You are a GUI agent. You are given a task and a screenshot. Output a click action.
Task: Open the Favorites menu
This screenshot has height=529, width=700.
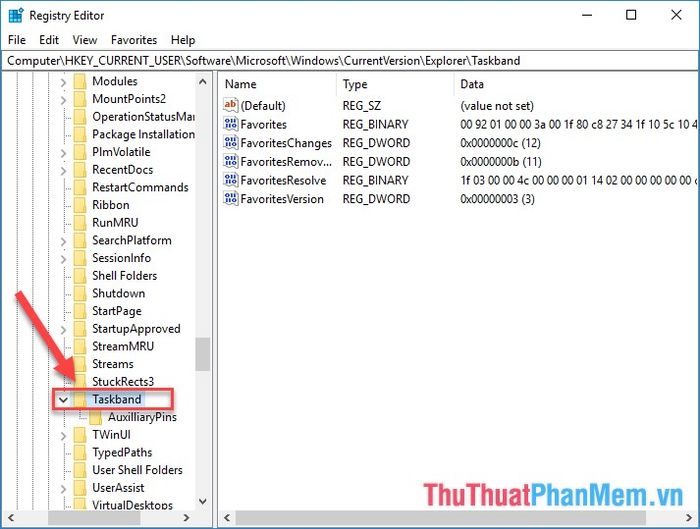click(134, 40)
